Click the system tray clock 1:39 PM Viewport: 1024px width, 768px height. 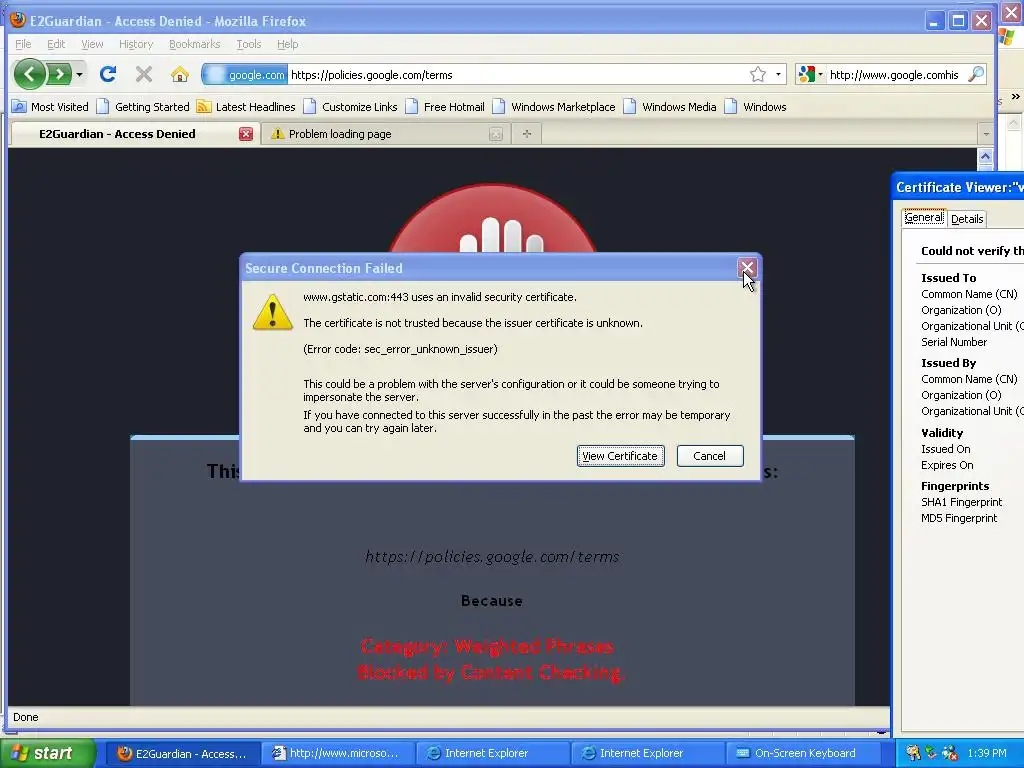(987, 753)
